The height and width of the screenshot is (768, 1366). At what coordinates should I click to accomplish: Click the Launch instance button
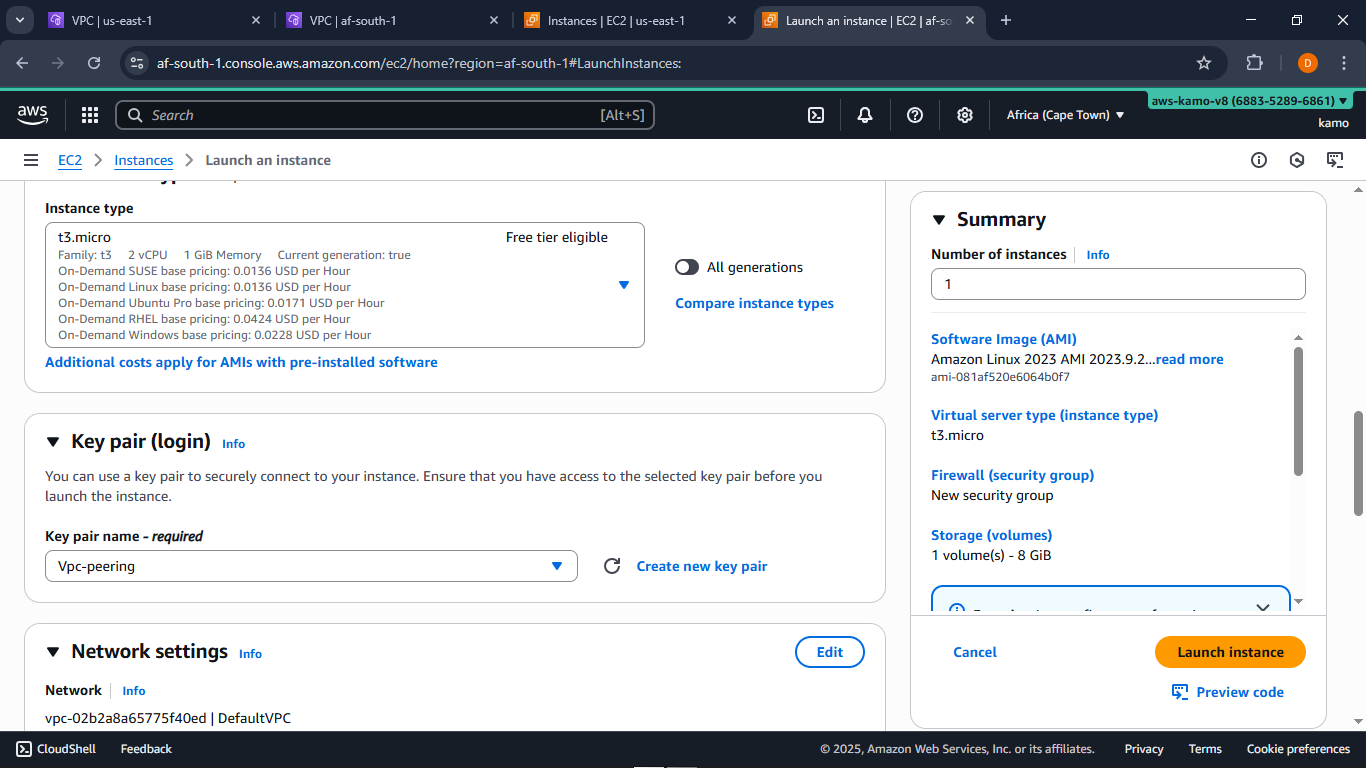tap(1229, 651)
